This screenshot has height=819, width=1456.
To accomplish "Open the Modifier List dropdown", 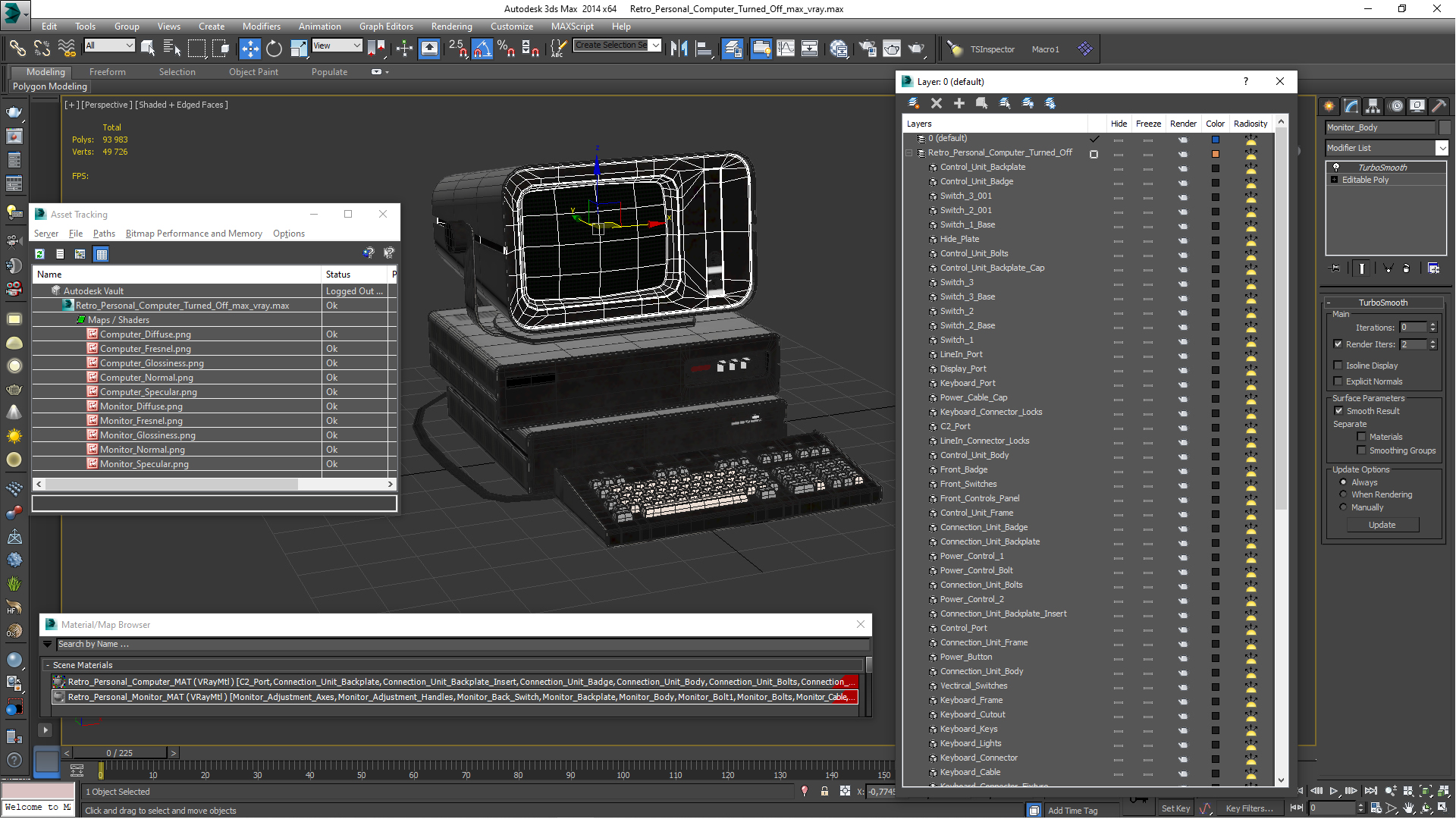I will coord(1442,148).
